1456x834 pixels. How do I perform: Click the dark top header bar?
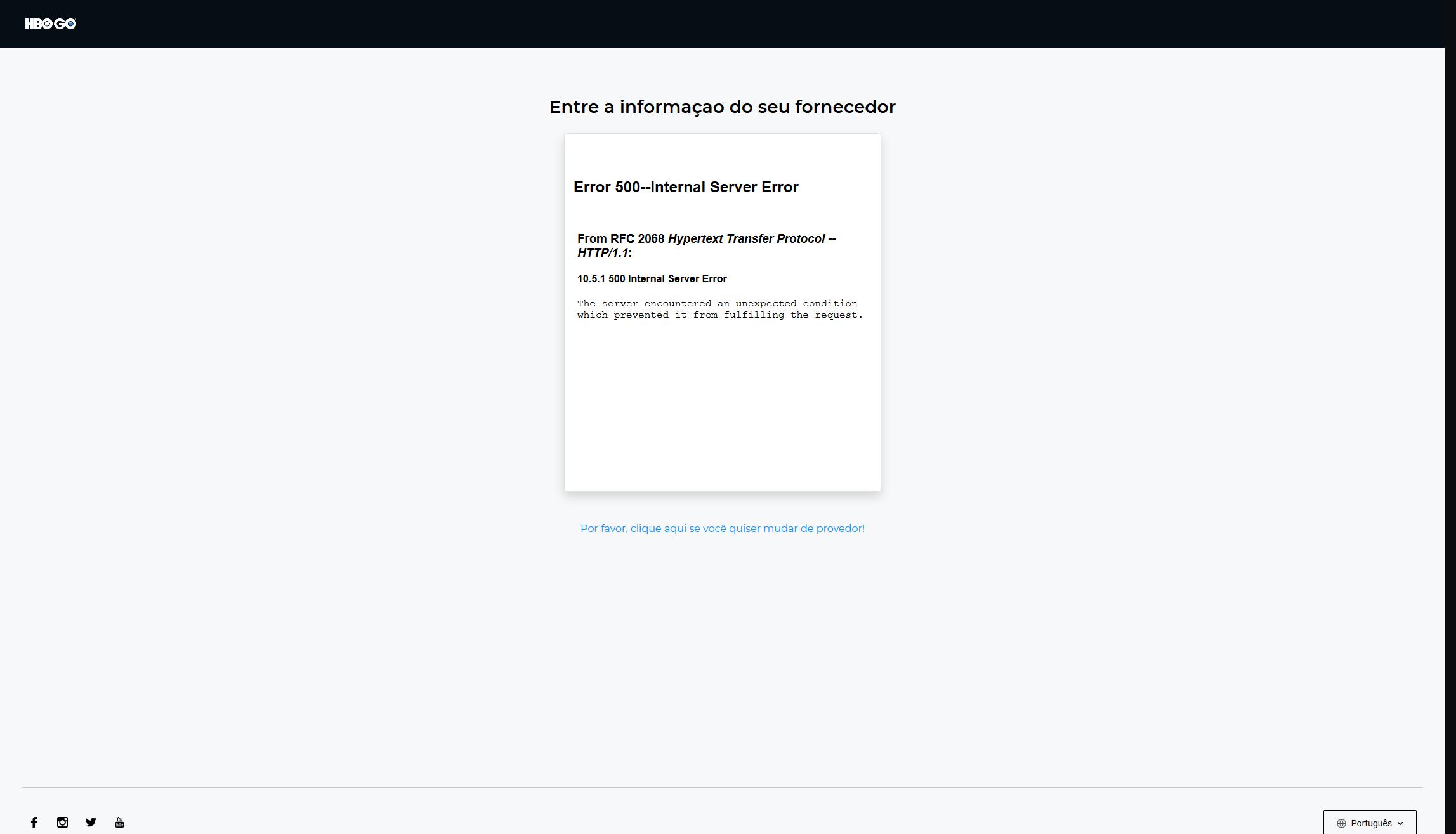coord(722,24)
